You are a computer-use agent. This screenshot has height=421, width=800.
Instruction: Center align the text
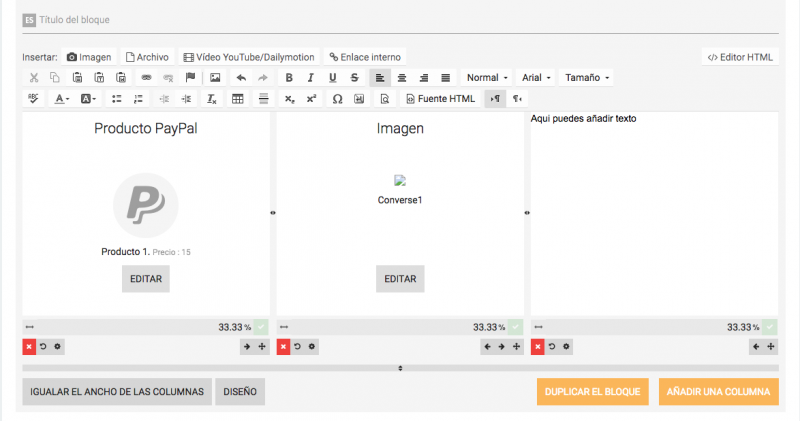click(x=402, y=78)
